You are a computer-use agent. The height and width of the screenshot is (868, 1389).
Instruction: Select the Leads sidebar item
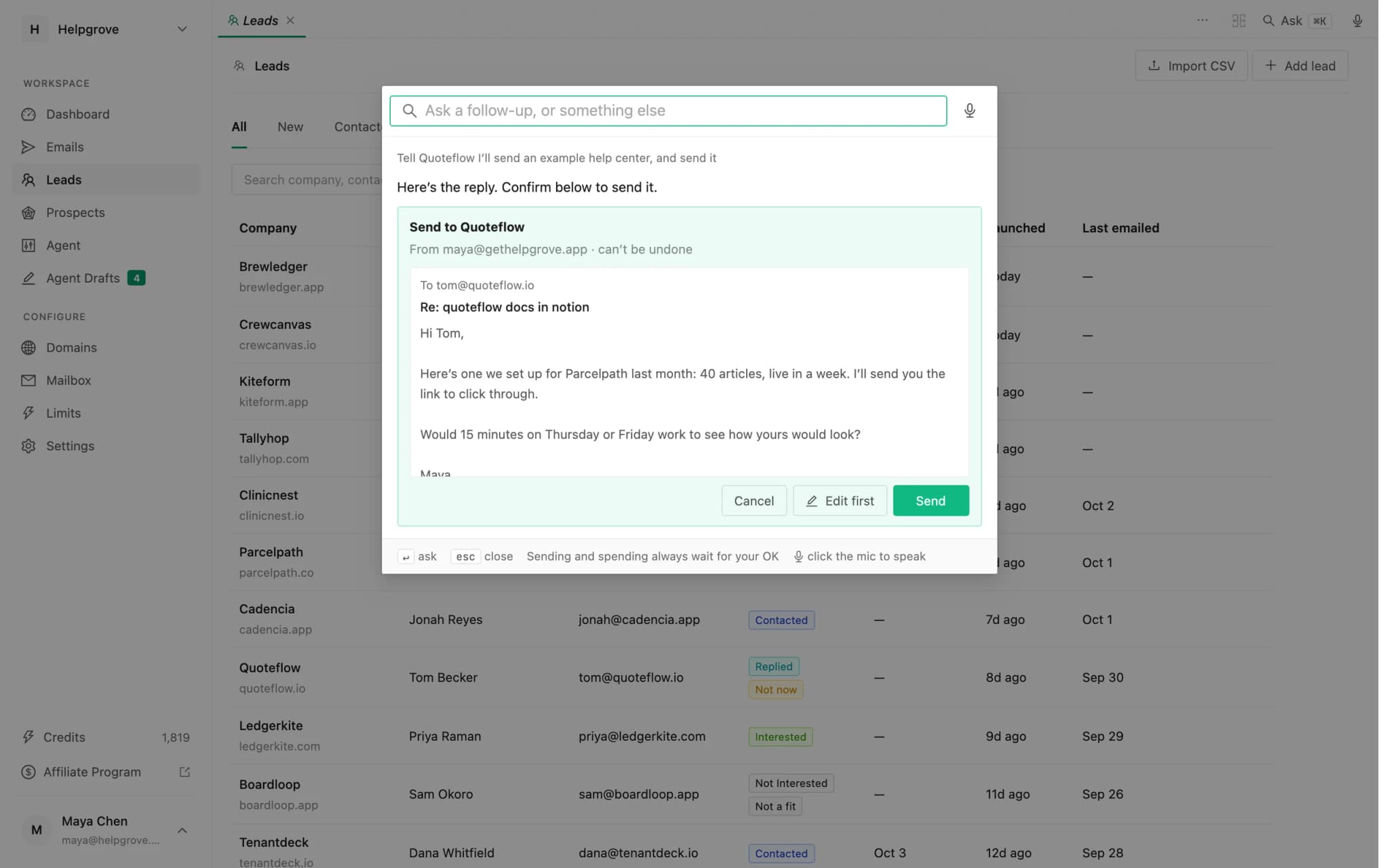106,180
